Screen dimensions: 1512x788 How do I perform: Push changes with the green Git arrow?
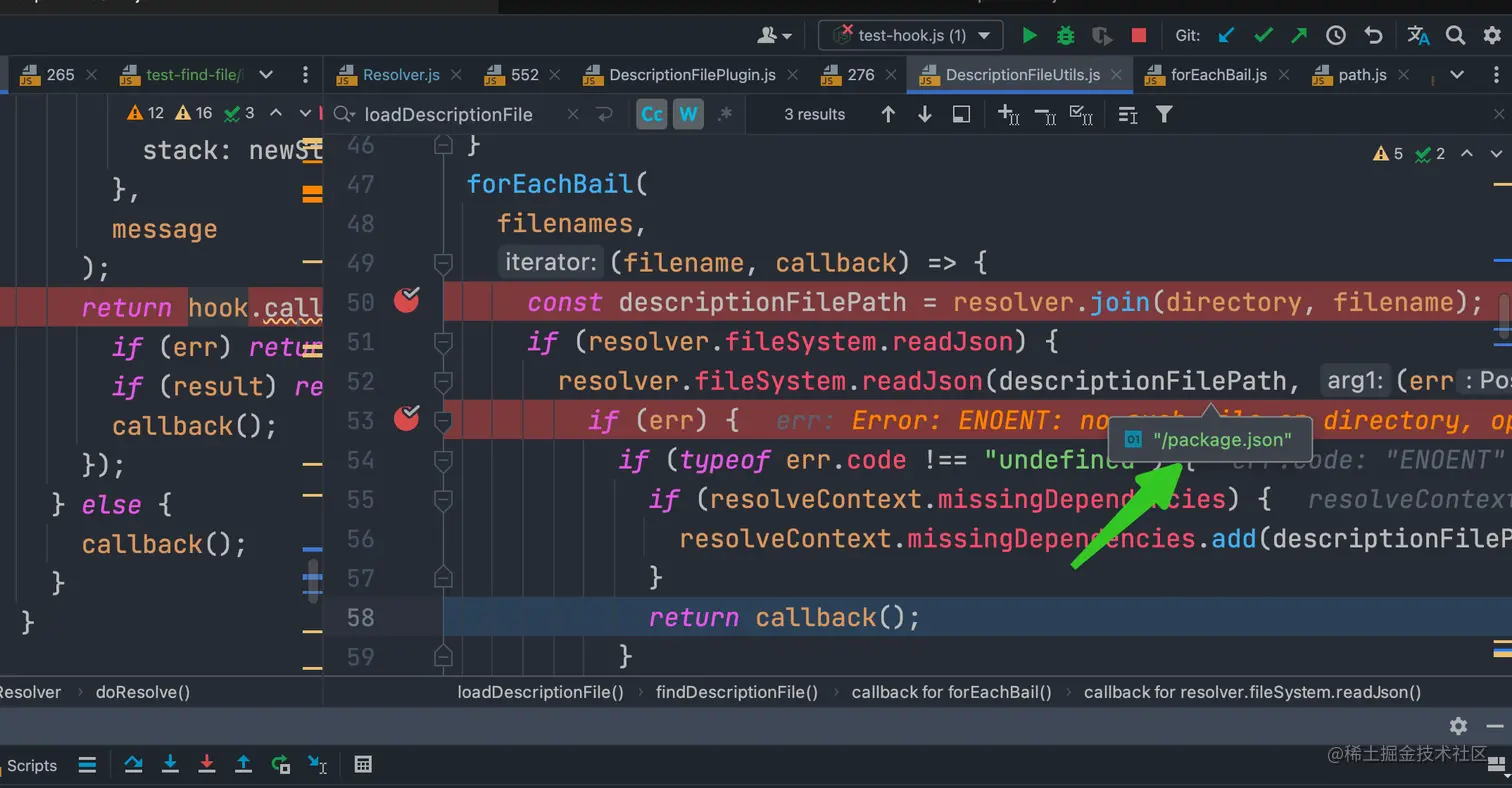[1299, 36]
